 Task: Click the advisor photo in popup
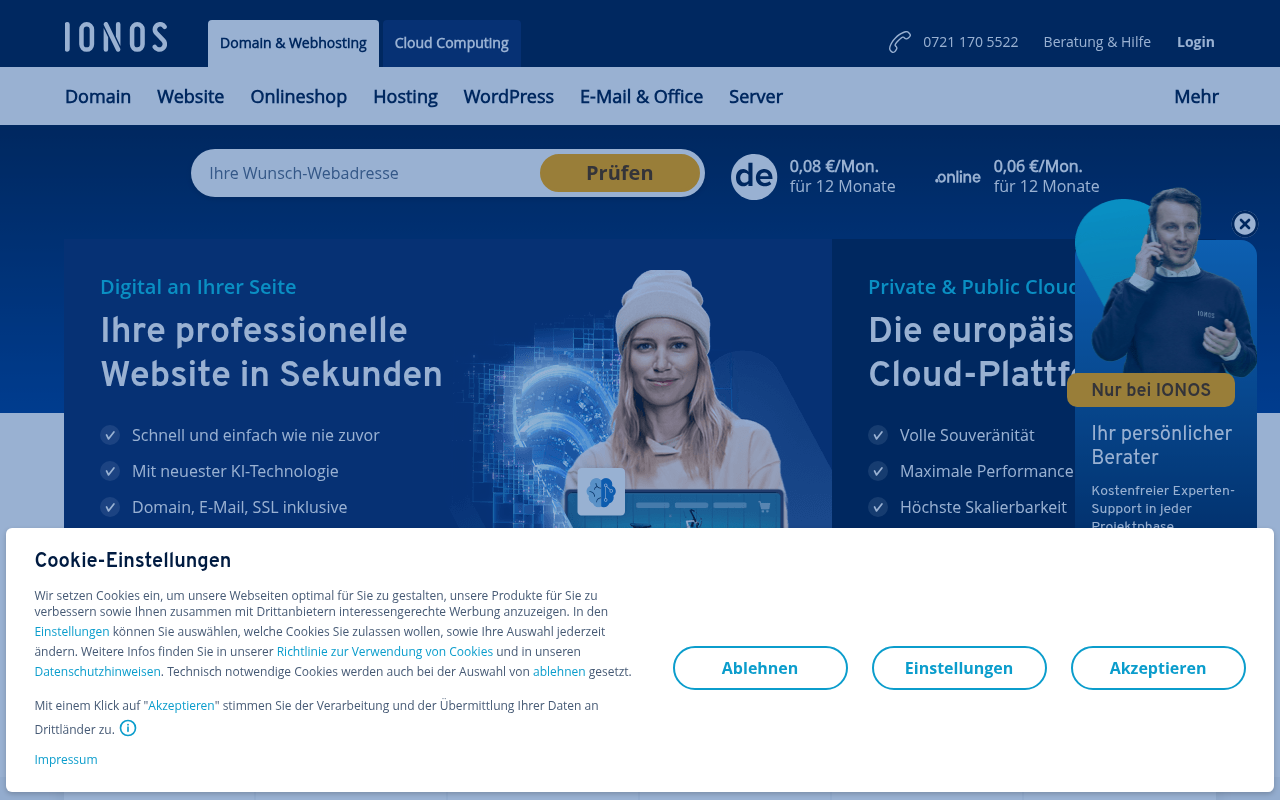tap(1172, 281)
